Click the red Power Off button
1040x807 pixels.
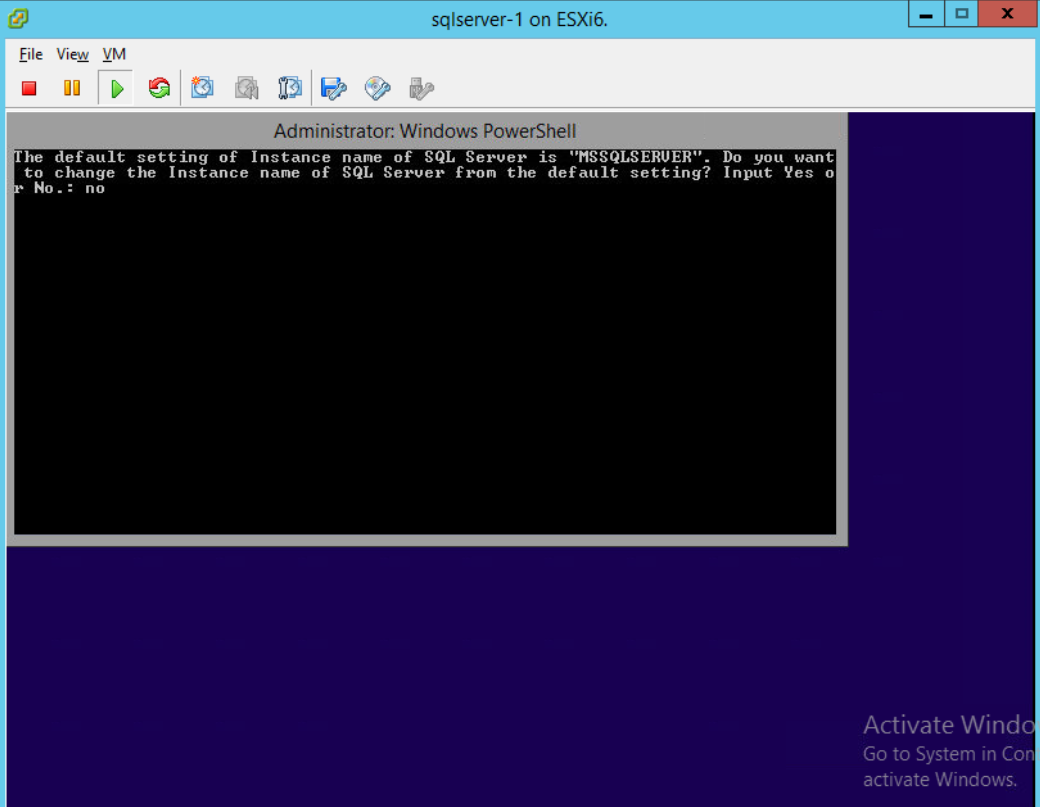[x=29, y=88]
